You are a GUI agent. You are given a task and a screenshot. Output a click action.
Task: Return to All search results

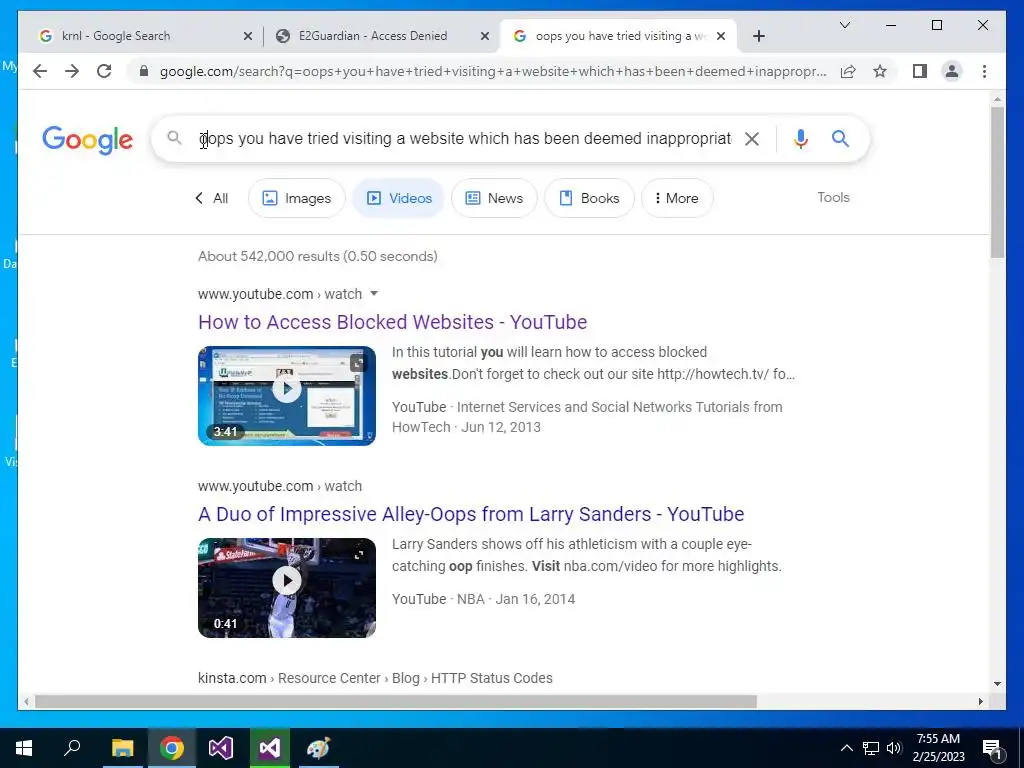[212, 198]
